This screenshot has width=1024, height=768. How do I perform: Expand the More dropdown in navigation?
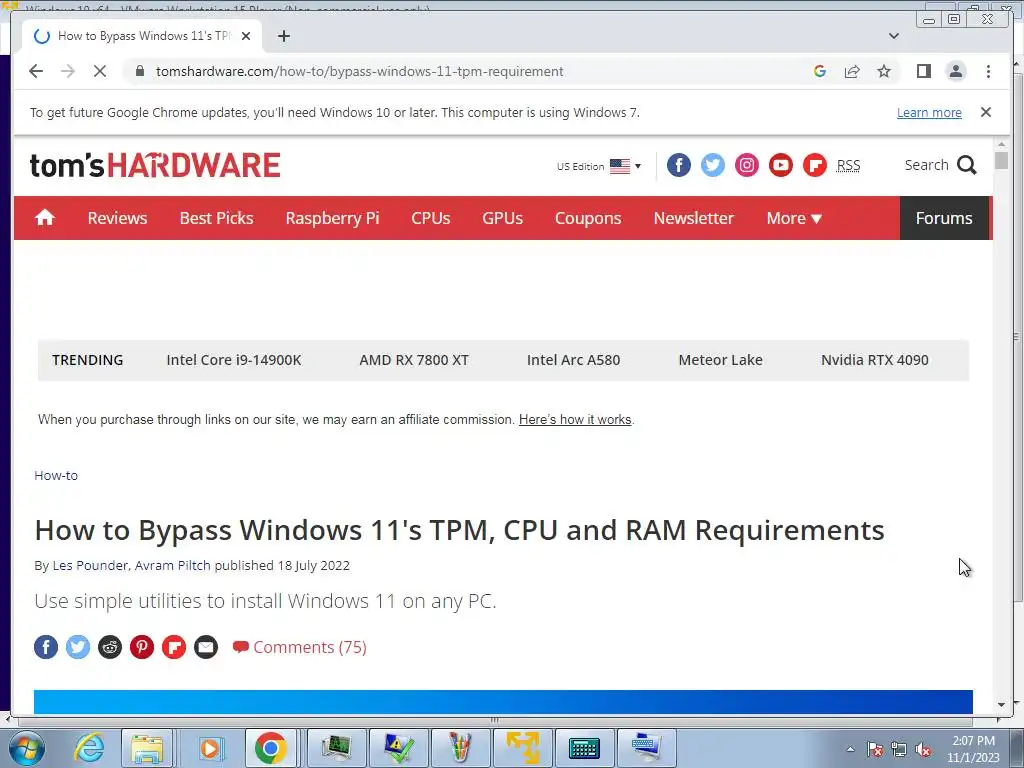(x=793, y=218)
